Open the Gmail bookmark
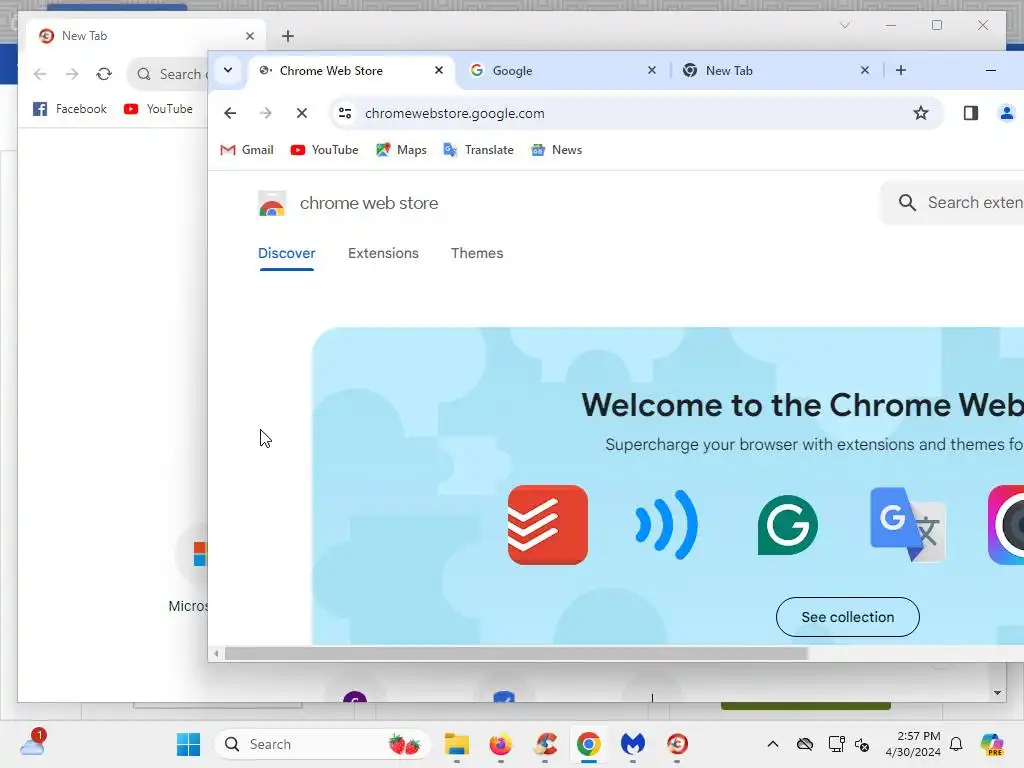 pyautogui.click(x=247, y=150)
